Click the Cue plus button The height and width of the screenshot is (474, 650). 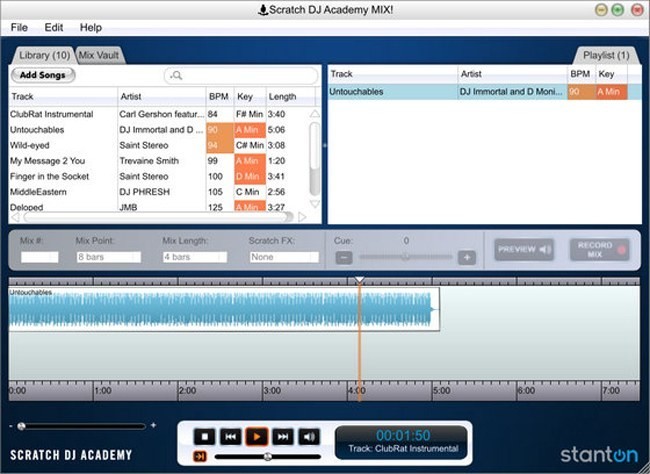click(x=465, y=257)
